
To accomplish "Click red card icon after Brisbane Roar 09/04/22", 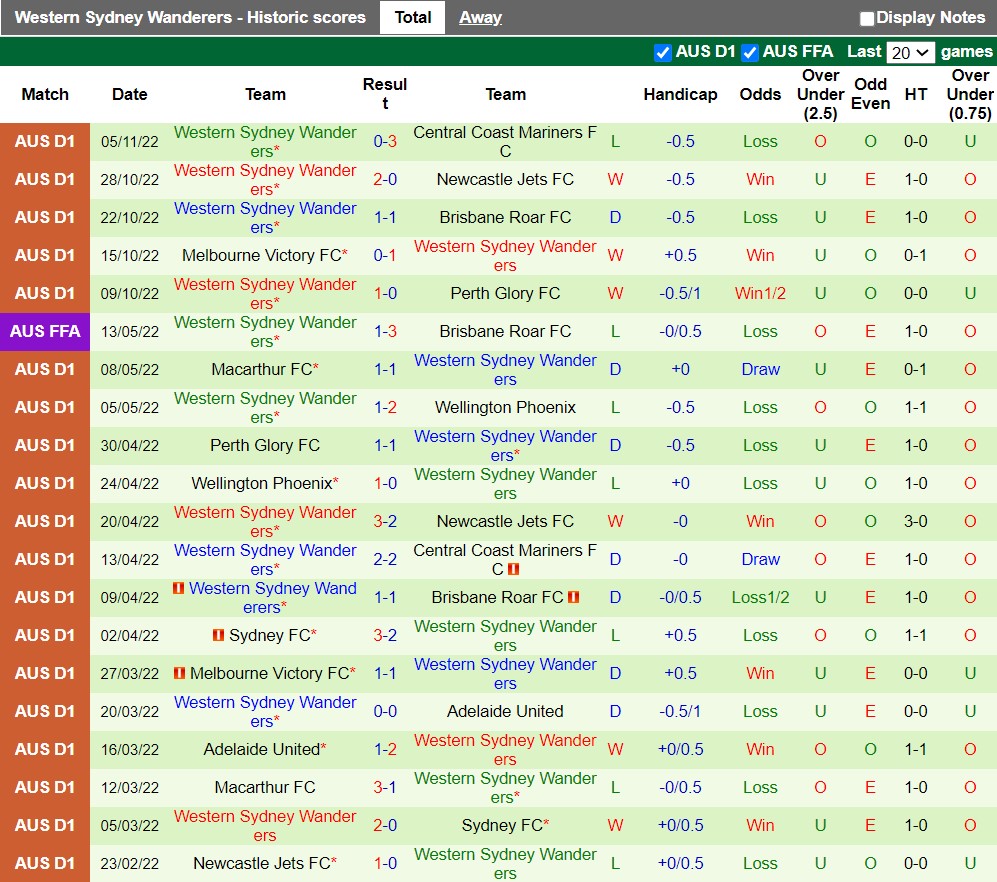I will (x=574, y=597).
